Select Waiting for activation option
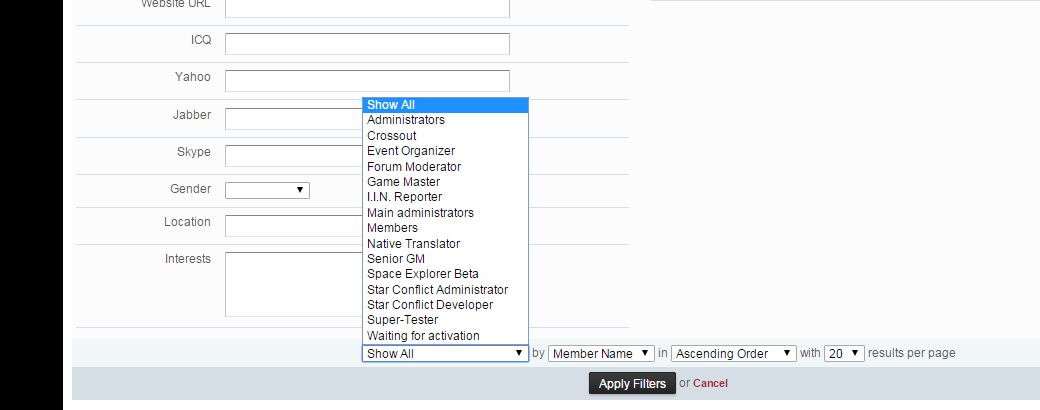The height and width of the screenshot is (410, 1040). (423, 336)
